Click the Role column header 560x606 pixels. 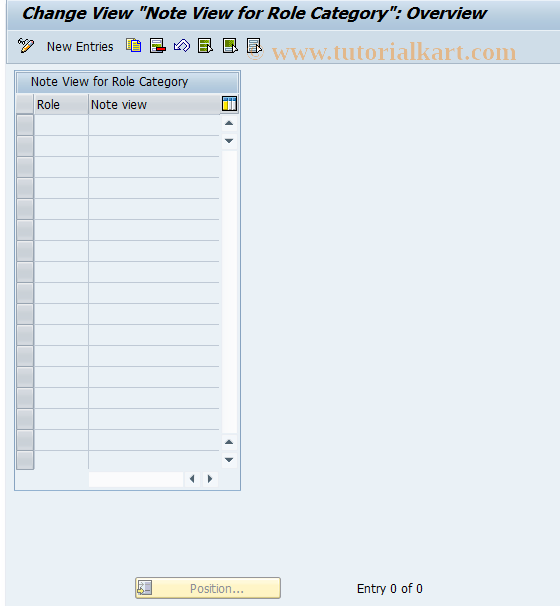tap(61, 104)
